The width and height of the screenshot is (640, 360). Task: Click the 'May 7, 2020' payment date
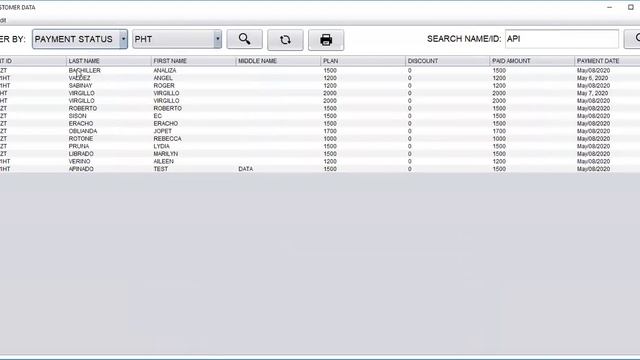point(592,93)
